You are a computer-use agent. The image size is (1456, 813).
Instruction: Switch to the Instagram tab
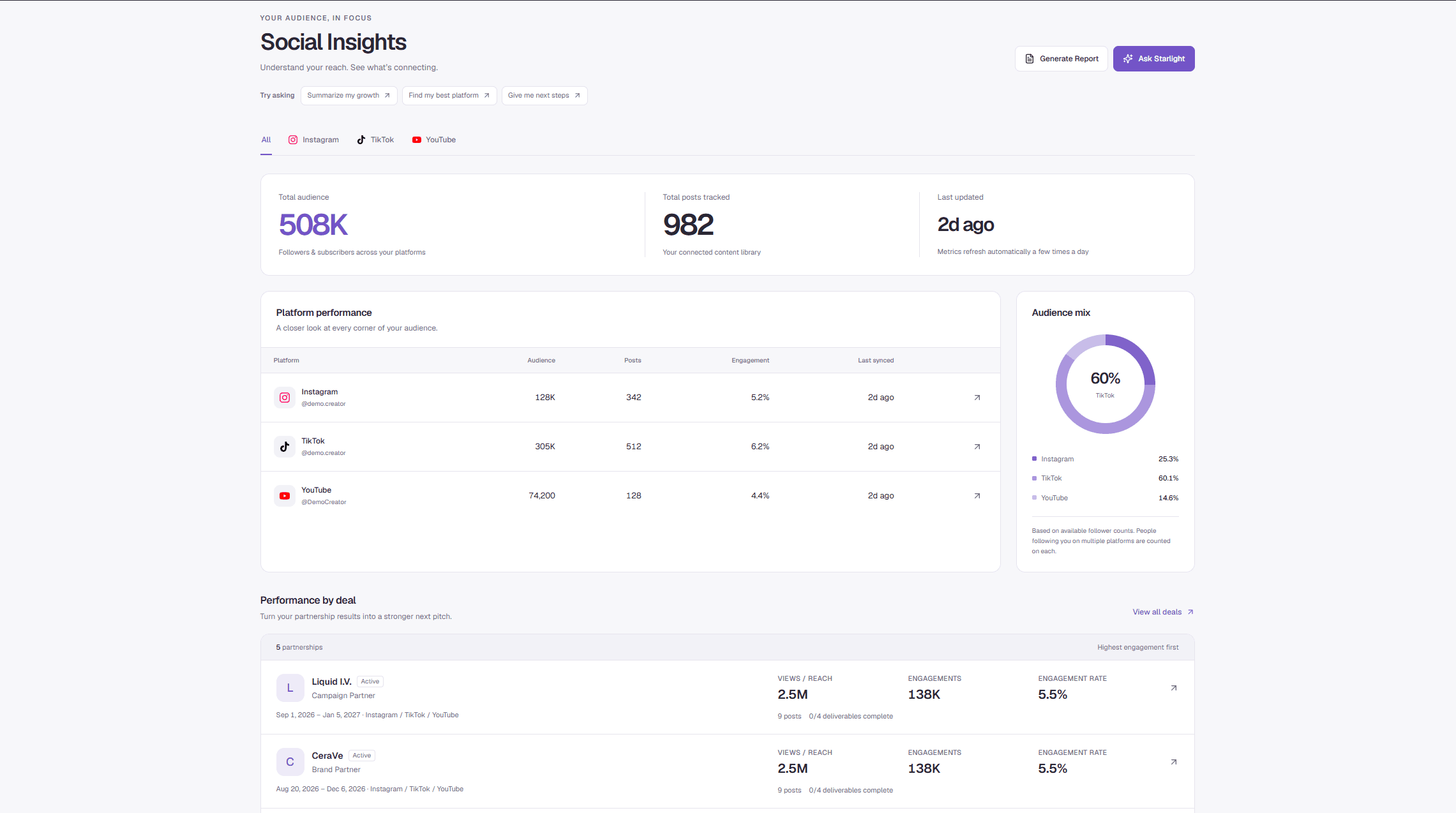pyautogui.click(x=313, y=140)
